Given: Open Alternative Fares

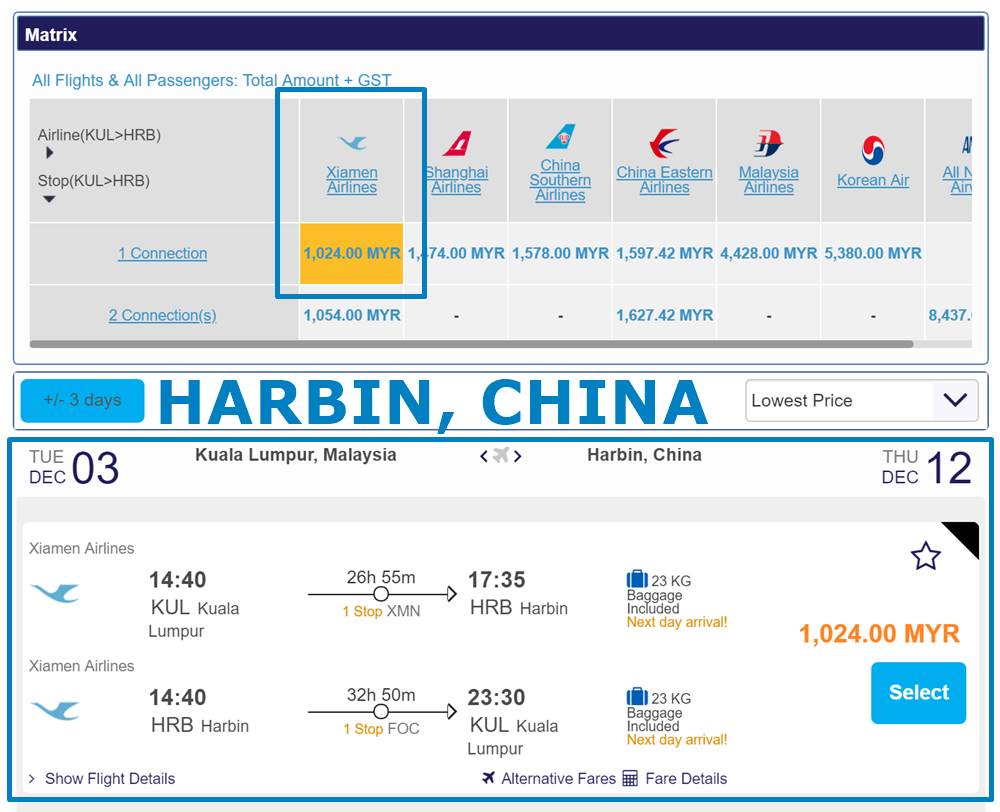Looking at the screenshot, I should click(558, 778).
